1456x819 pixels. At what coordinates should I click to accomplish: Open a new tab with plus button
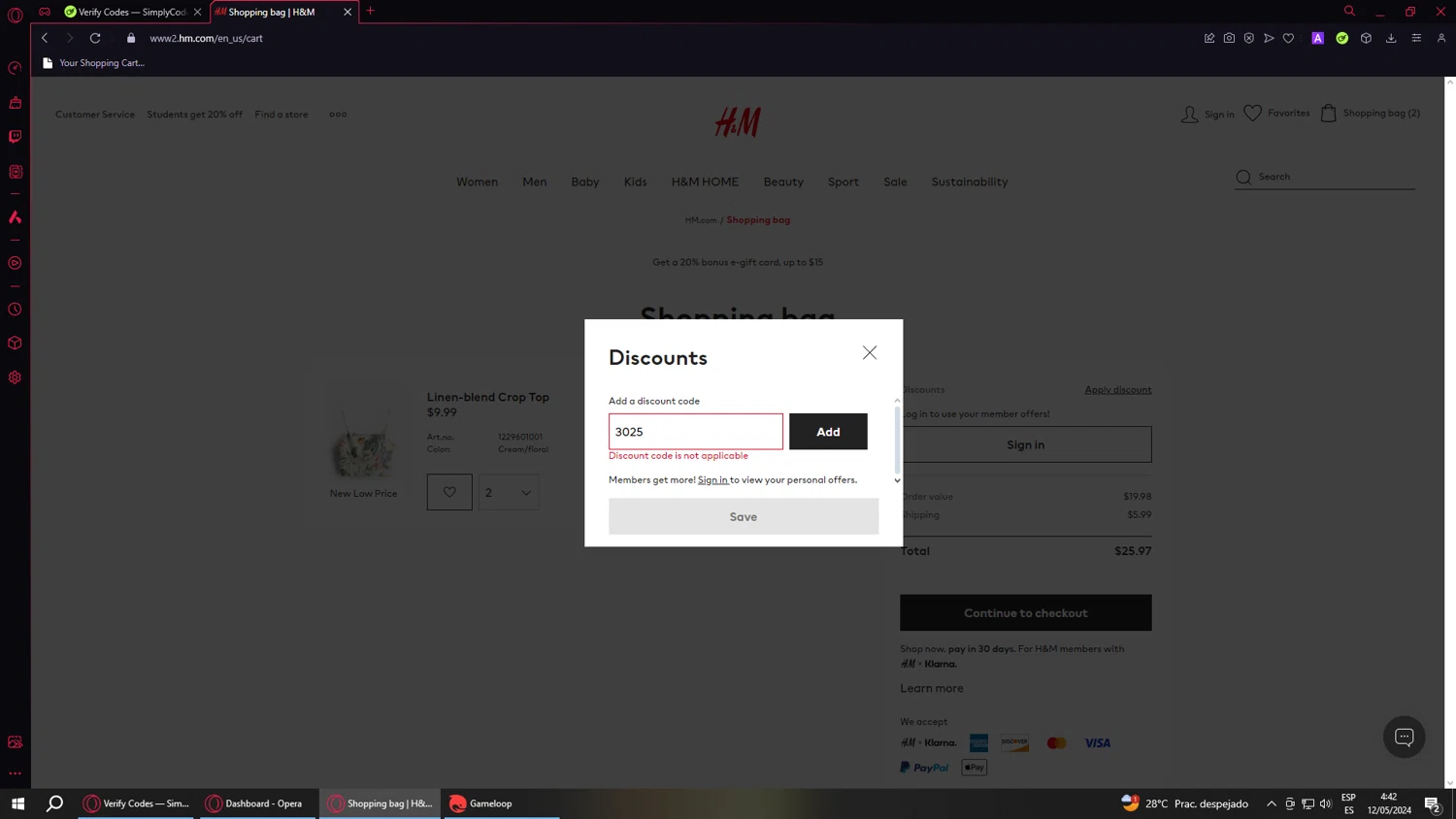coord(370,11)
